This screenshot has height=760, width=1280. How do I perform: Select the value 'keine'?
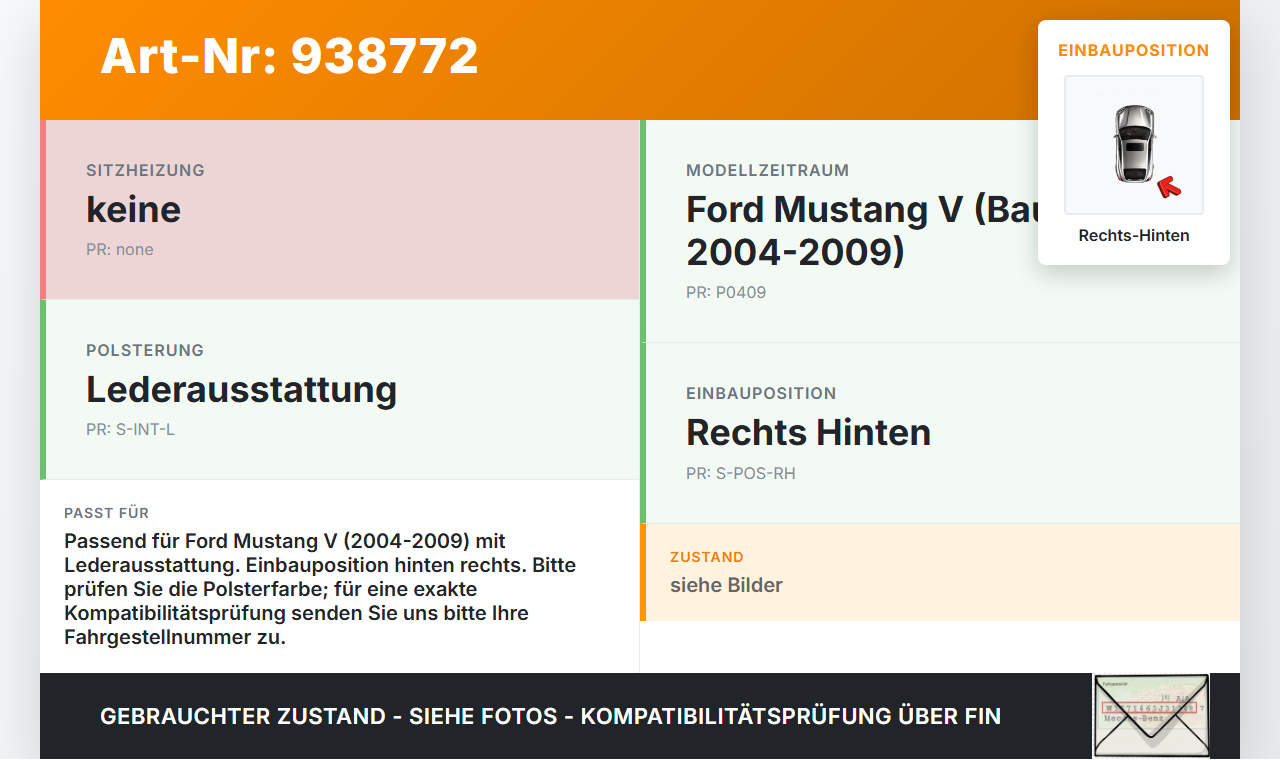pyautogui.click(x=133, y=209)
